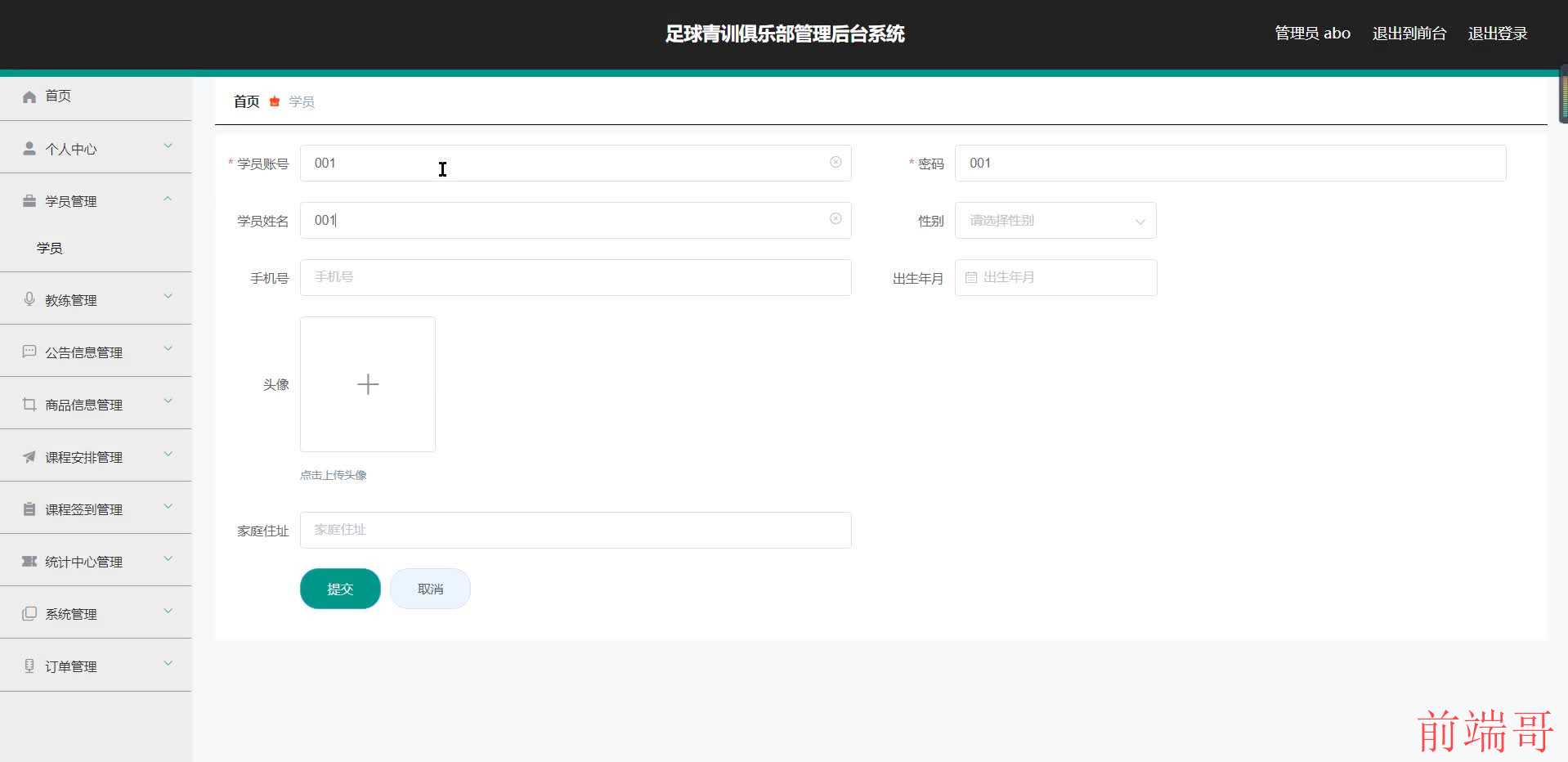The height and width of the screenshot is (762, 1568).
Task: Expand 统计中心管理 using its chevron
Action: 168,558
